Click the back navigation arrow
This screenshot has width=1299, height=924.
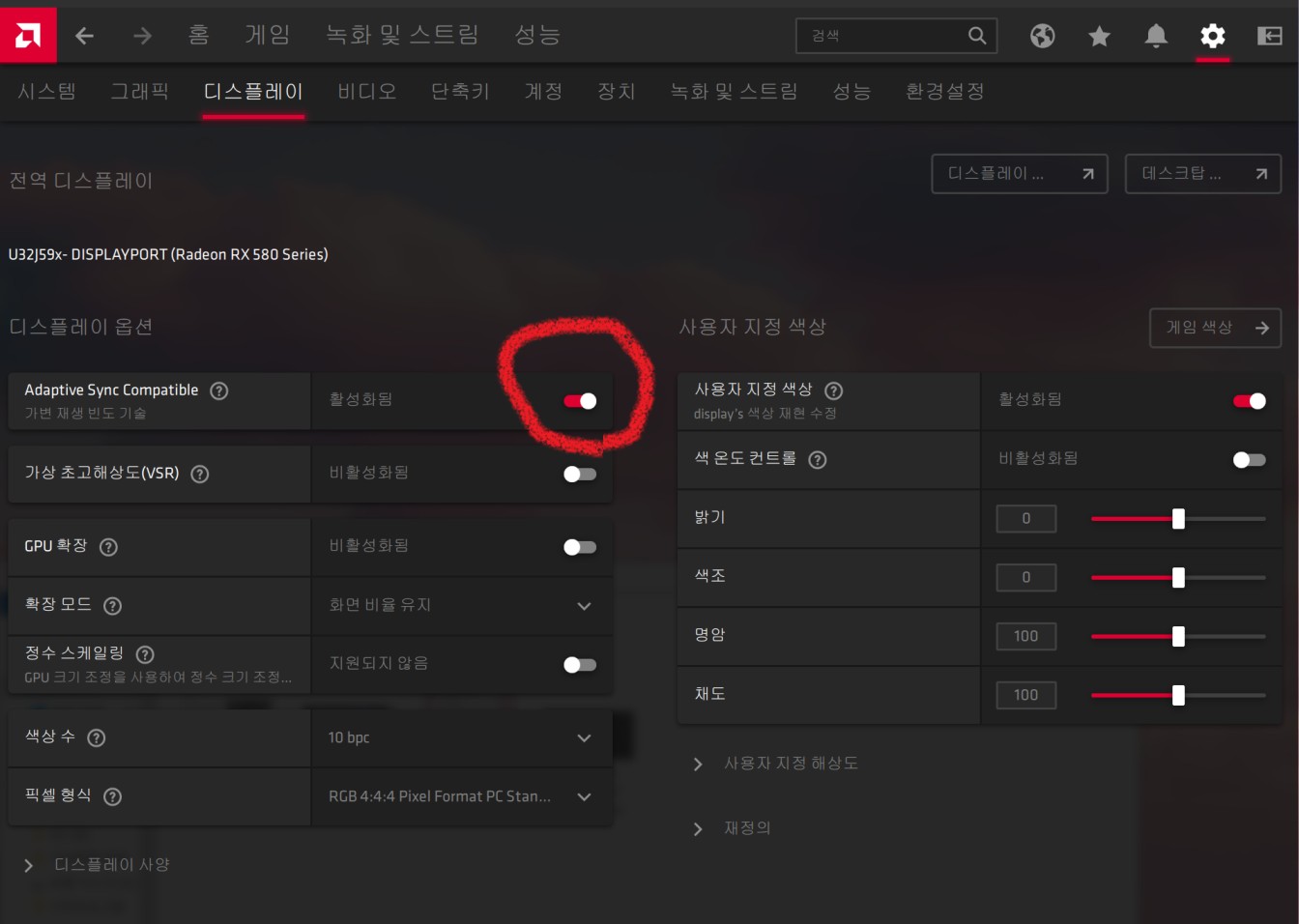[85, 36]
